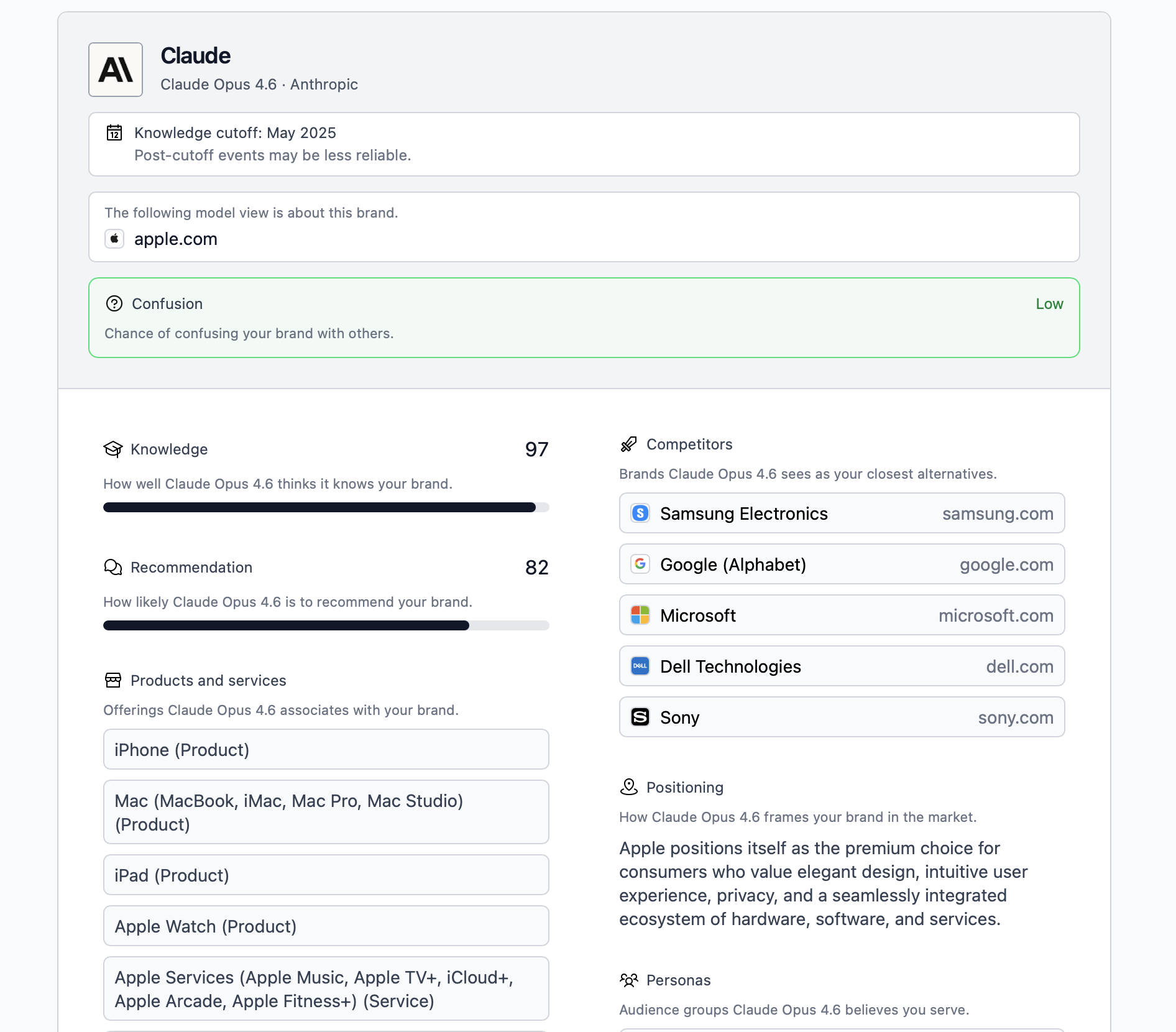
Task: Click the Personas audience icon
Action: [630, 980]
